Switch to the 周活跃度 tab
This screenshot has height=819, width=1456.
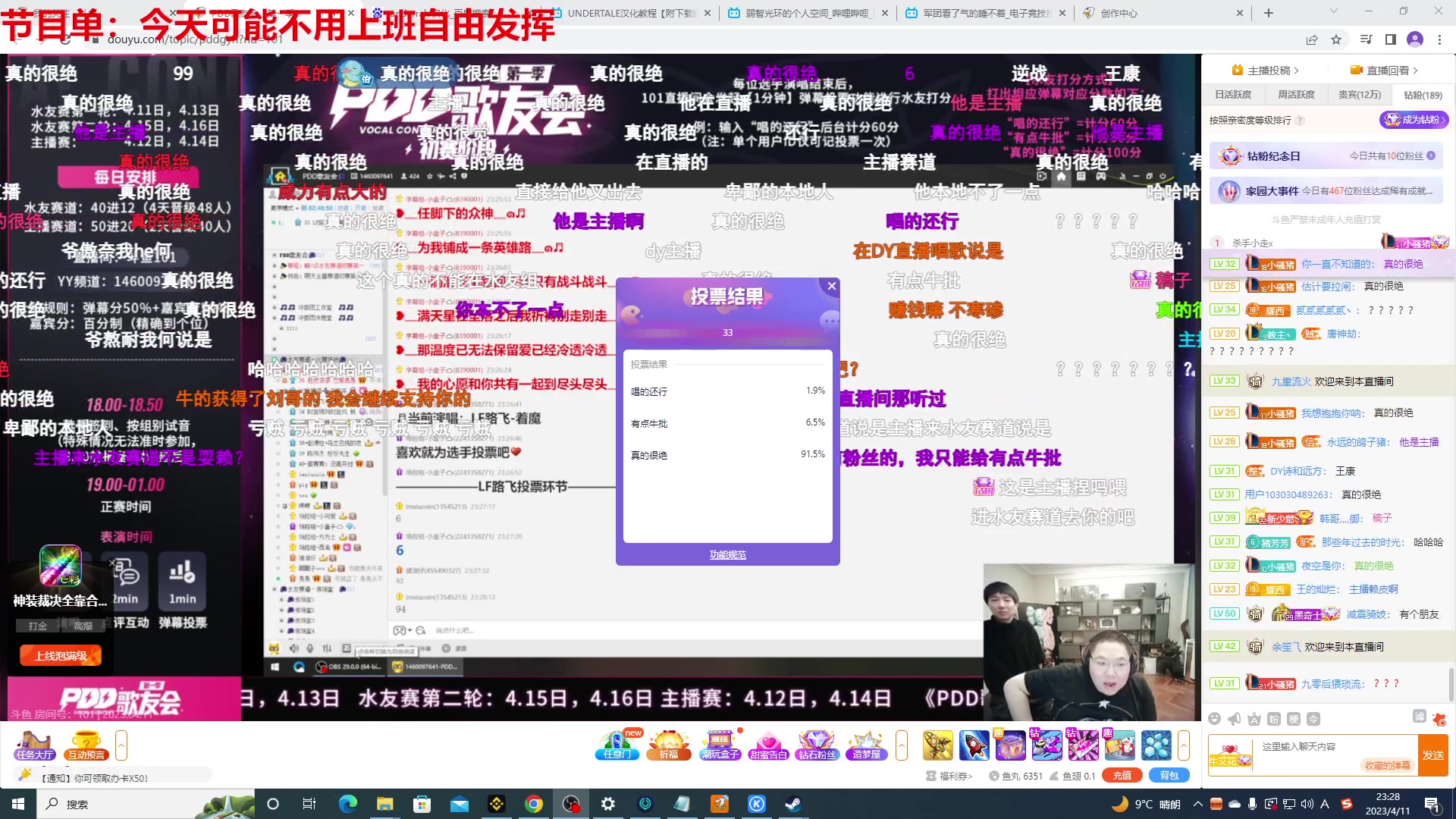coord(1296,95)
